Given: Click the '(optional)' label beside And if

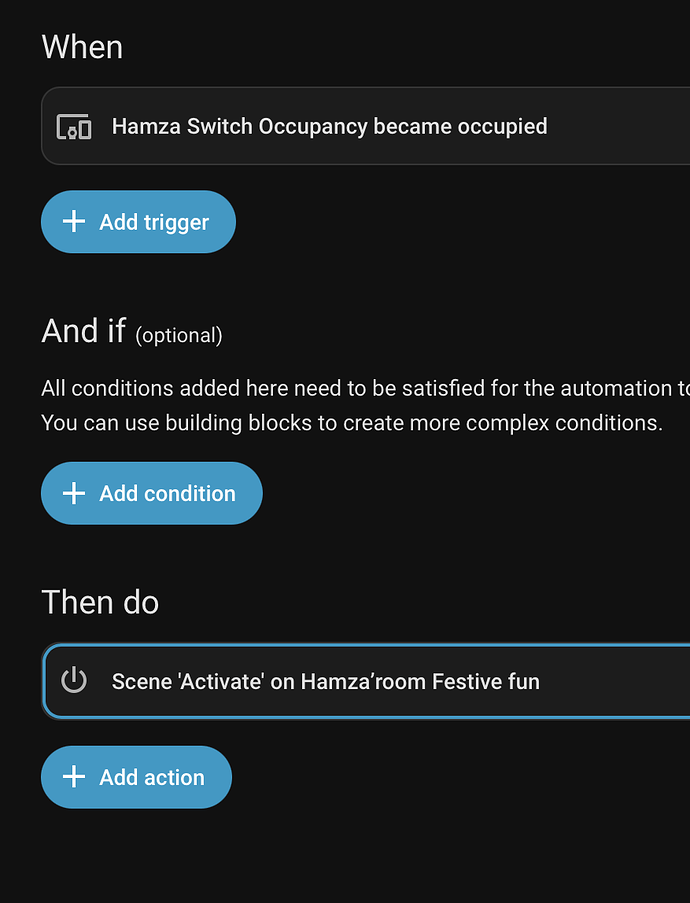Looking at the screenshot, I should (179, 335).
